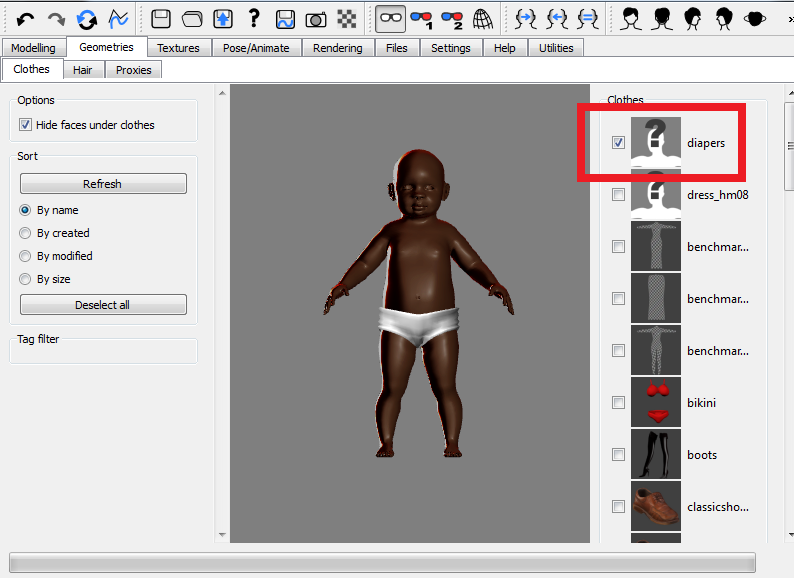Viewport: 794px width, 578px height.
Task: Uncheck Hide faces under clothes
Action: pos(25,125)
